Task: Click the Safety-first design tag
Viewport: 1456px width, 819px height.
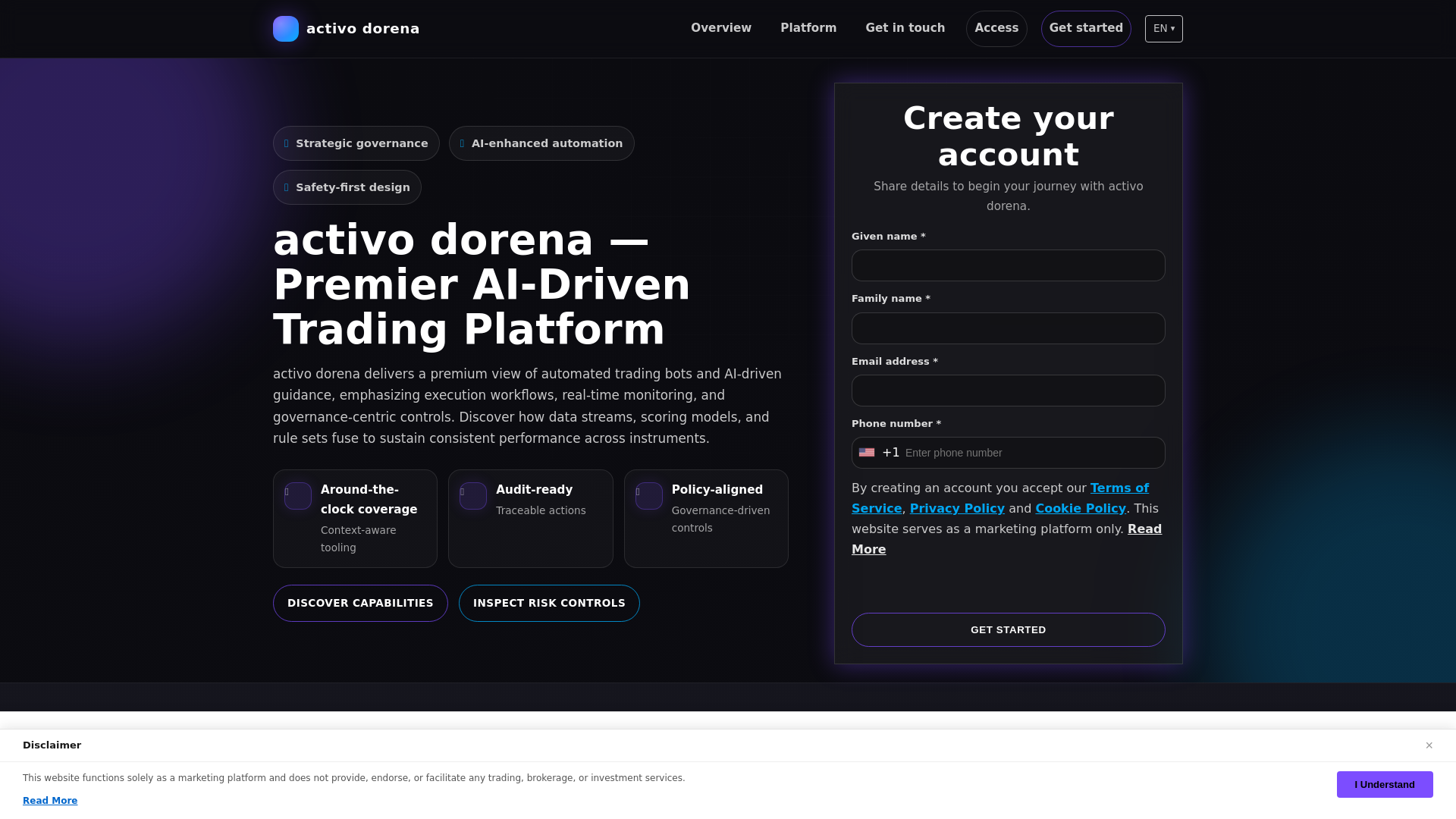Action: tap(347, 187)
